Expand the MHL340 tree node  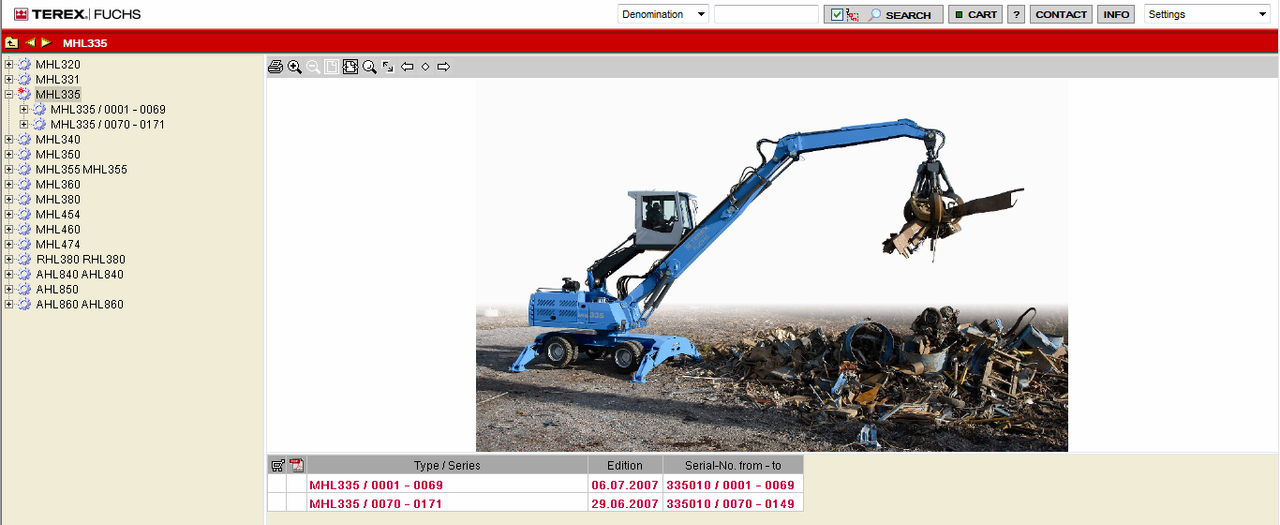coord(9,140)
